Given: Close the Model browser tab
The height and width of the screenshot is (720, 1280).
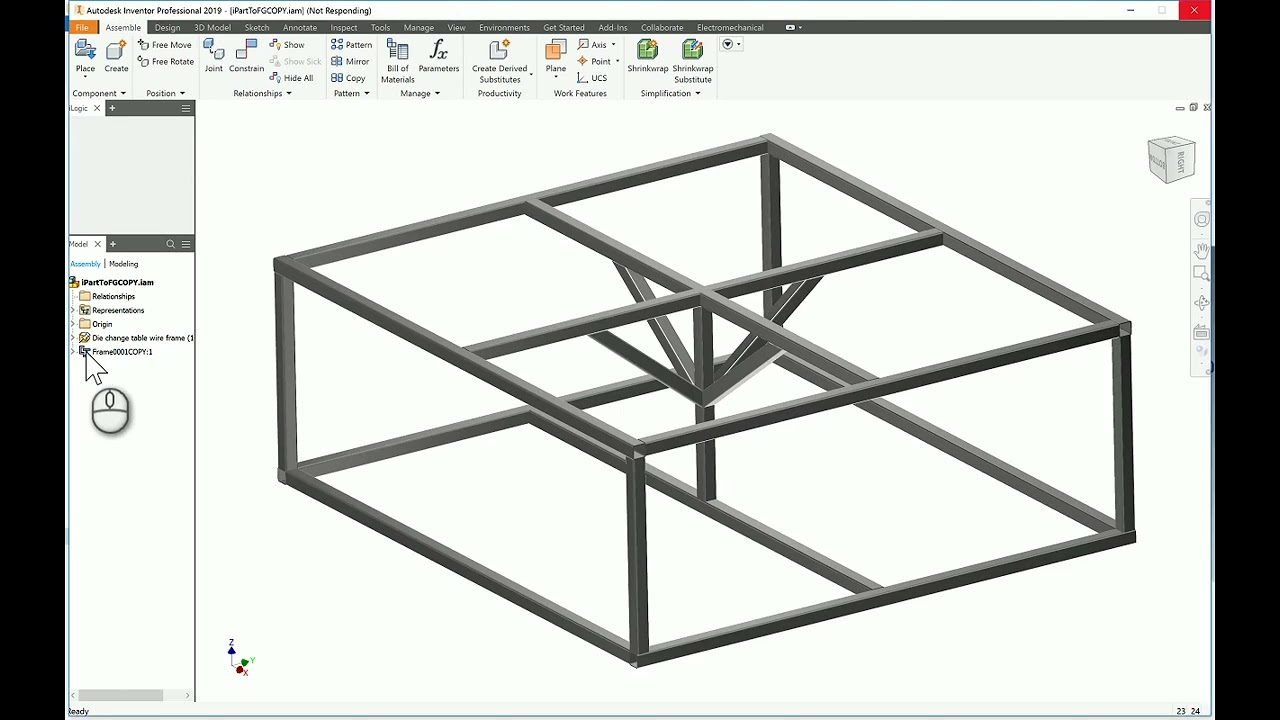Looking at the screenshot, I should click(97, 244).
